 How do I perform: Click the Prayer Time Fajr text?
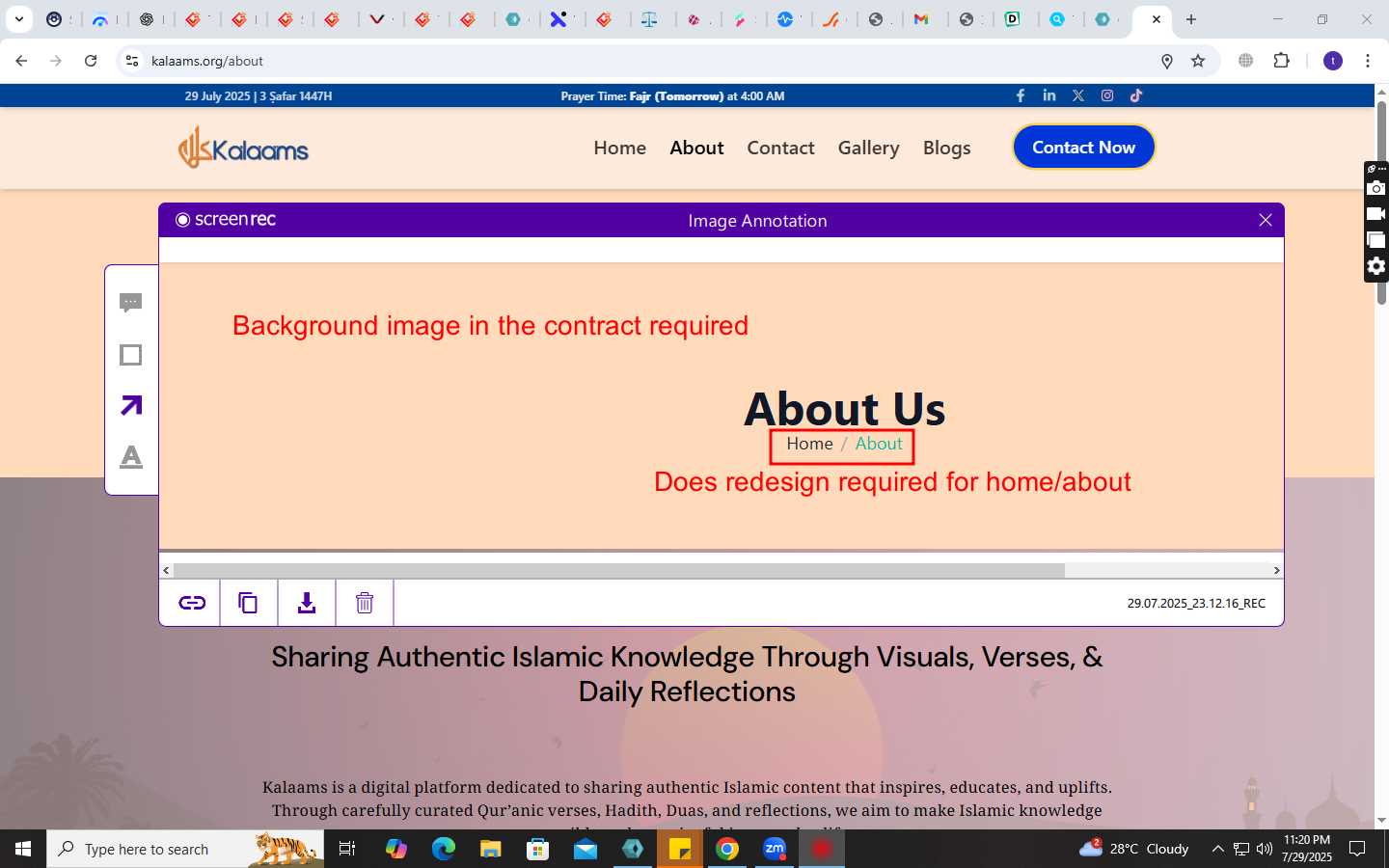click(672, 96)
